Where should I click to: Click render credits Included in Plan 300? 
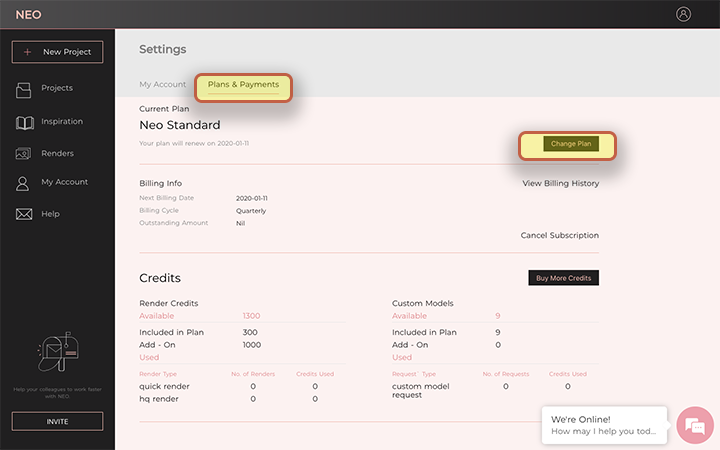point(250,332)
